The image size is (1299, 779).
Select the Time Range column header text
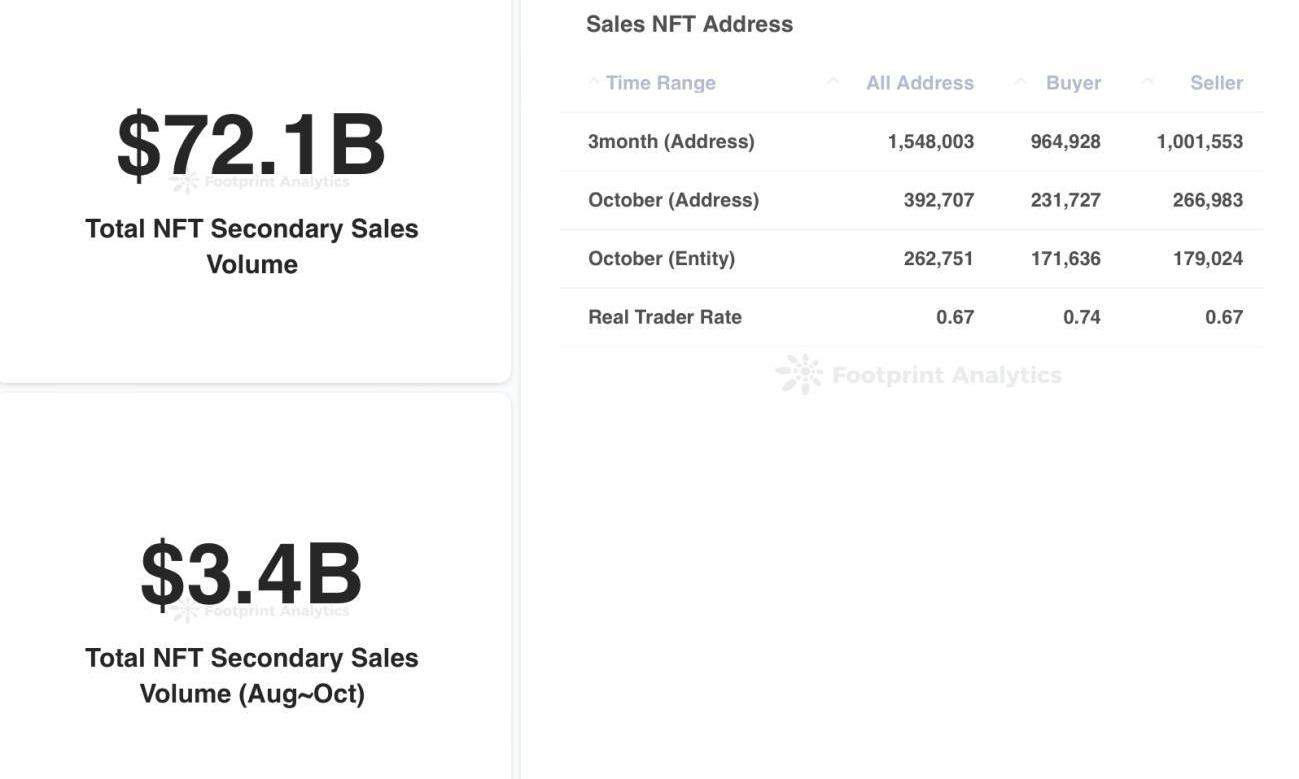[x=660, y=83]
